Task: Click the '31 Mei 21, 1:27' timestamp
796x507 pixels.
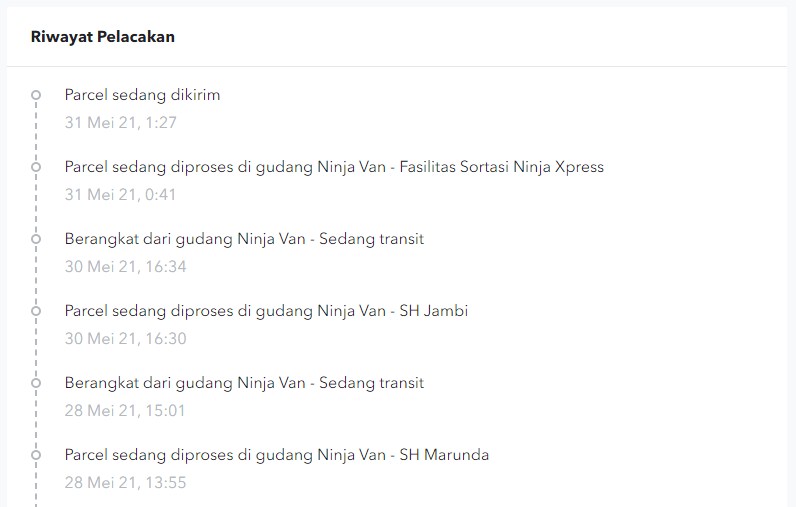Action: point(120,123)
